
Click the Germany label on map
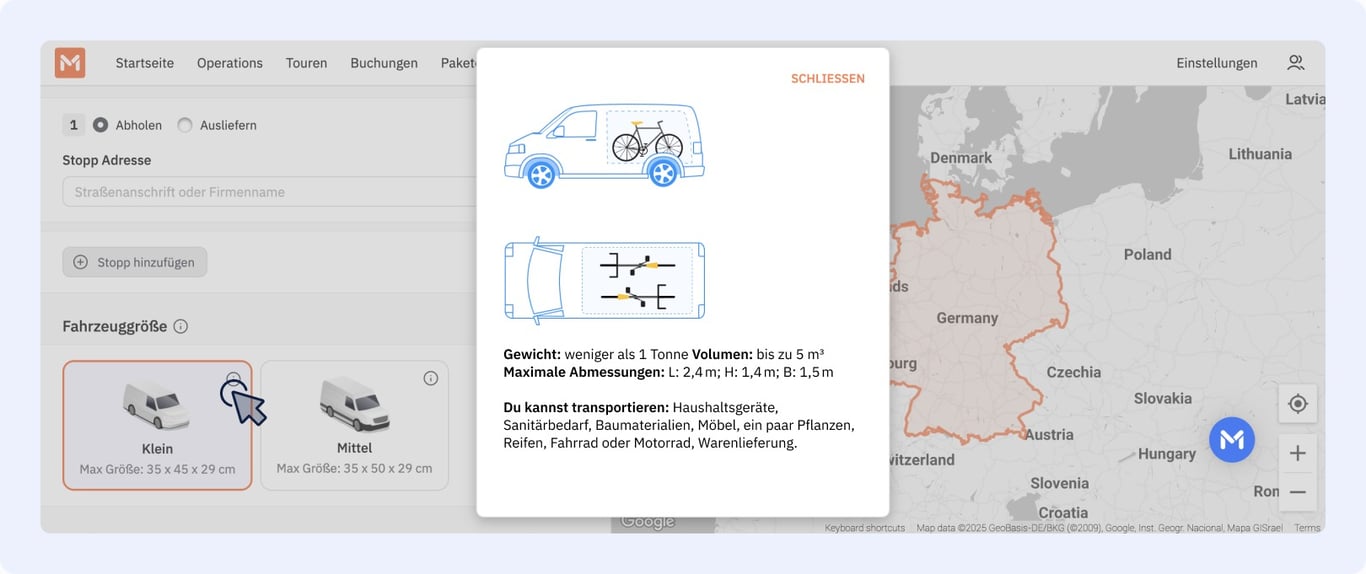pos(967,318)
